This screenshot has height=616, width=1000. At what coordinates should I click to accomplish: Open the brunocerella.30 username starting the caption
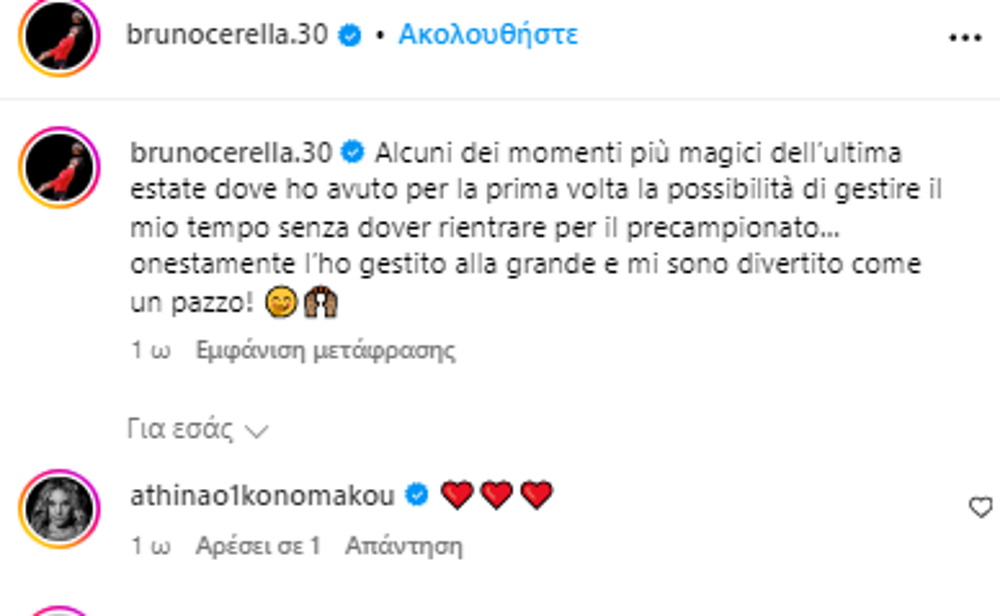[x=231, y=152]
